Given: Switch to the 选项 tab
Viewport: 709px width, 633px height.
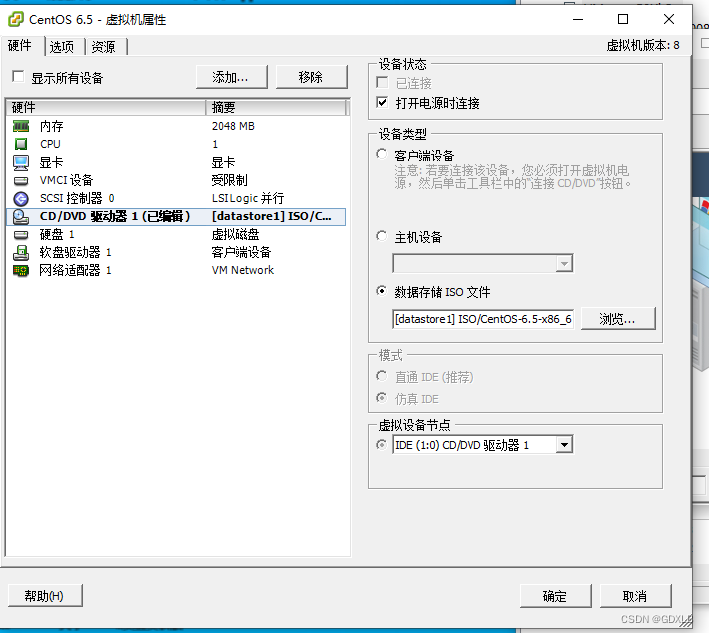Looking at the screenshot, I should pos(61,47).
